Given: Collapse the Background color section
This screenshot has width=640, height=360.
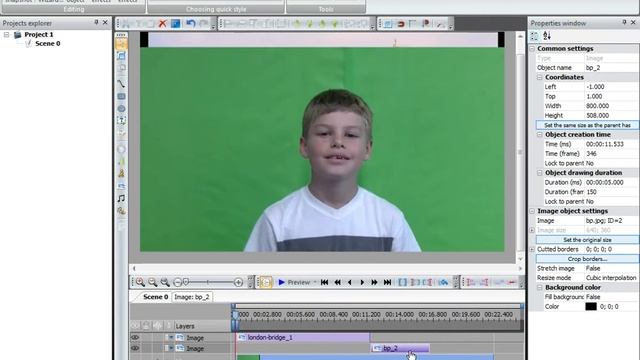Looking at the screenshot, I should coord(540,287).
